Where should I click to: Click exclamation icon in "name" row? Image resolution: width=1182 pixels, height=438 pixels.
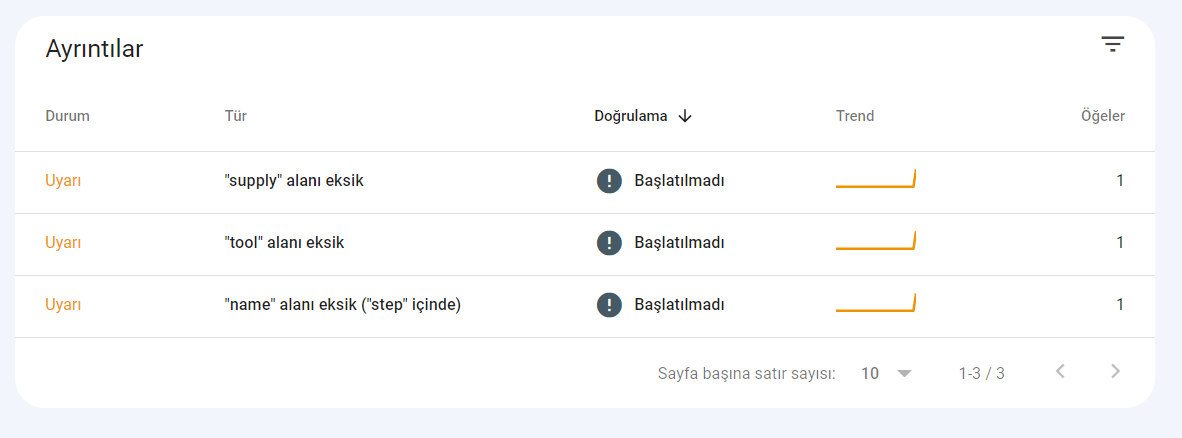coord(609,305)
